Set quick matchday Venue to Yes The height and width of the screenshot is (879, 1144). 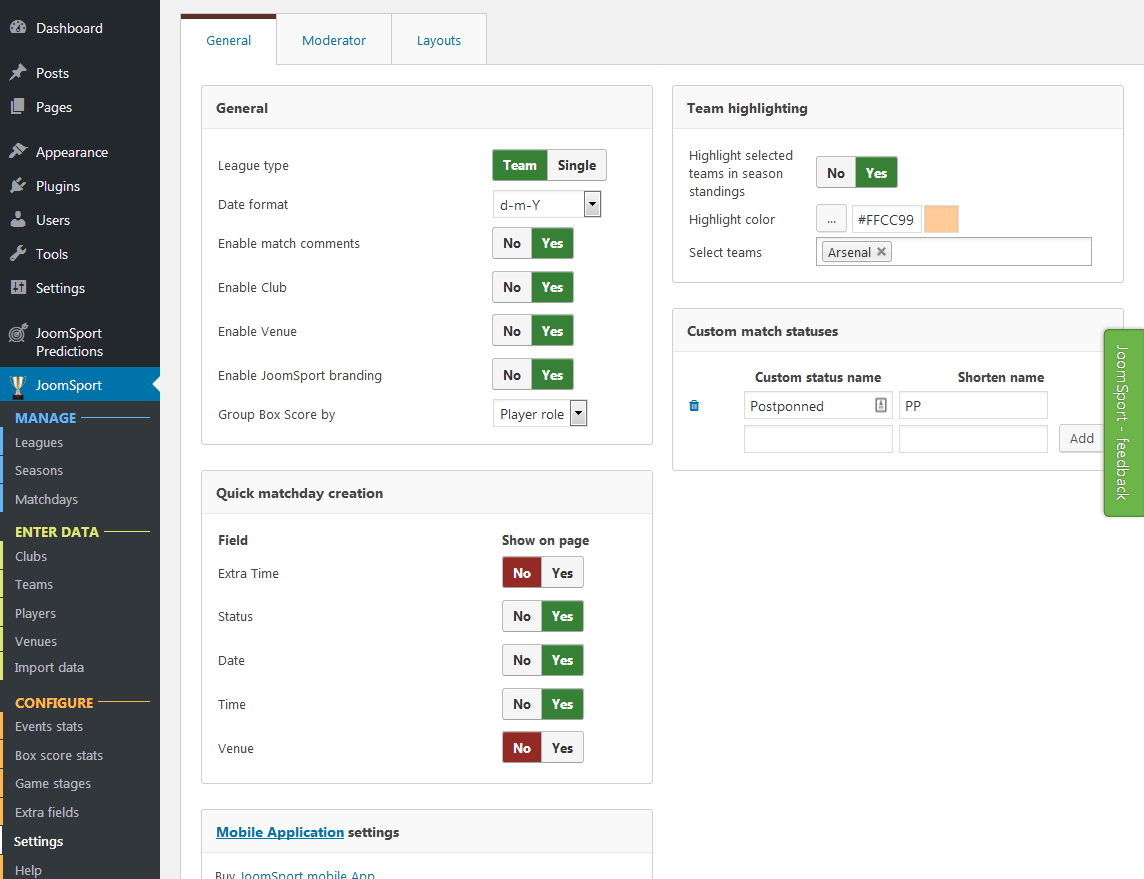coord(562,748)
